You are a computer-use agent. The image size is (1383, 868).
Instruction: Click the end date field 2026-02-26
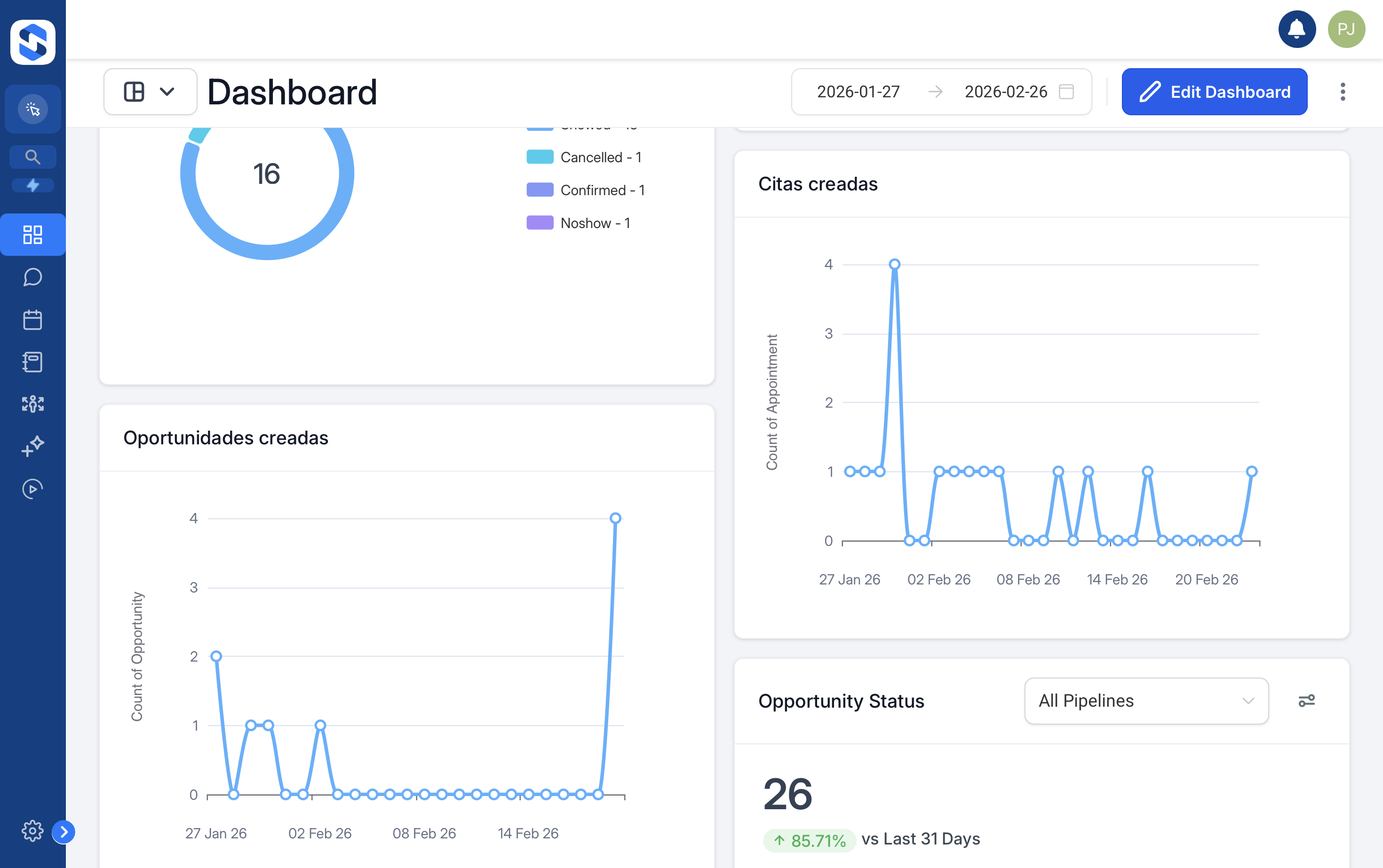pyautogui.click(x=1006, y=91)
